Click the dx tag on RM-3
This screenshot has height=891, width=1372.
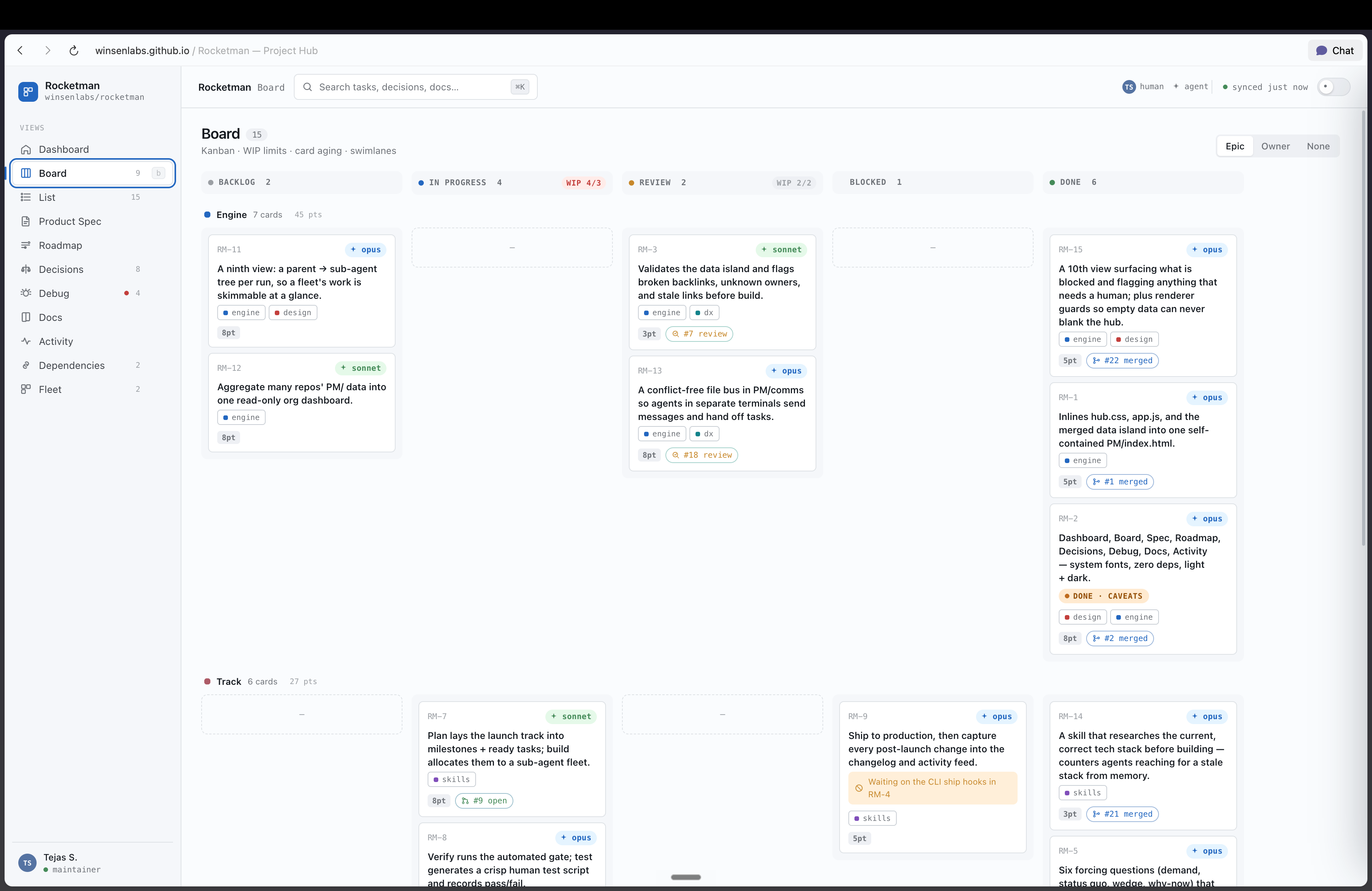(704, 312)
